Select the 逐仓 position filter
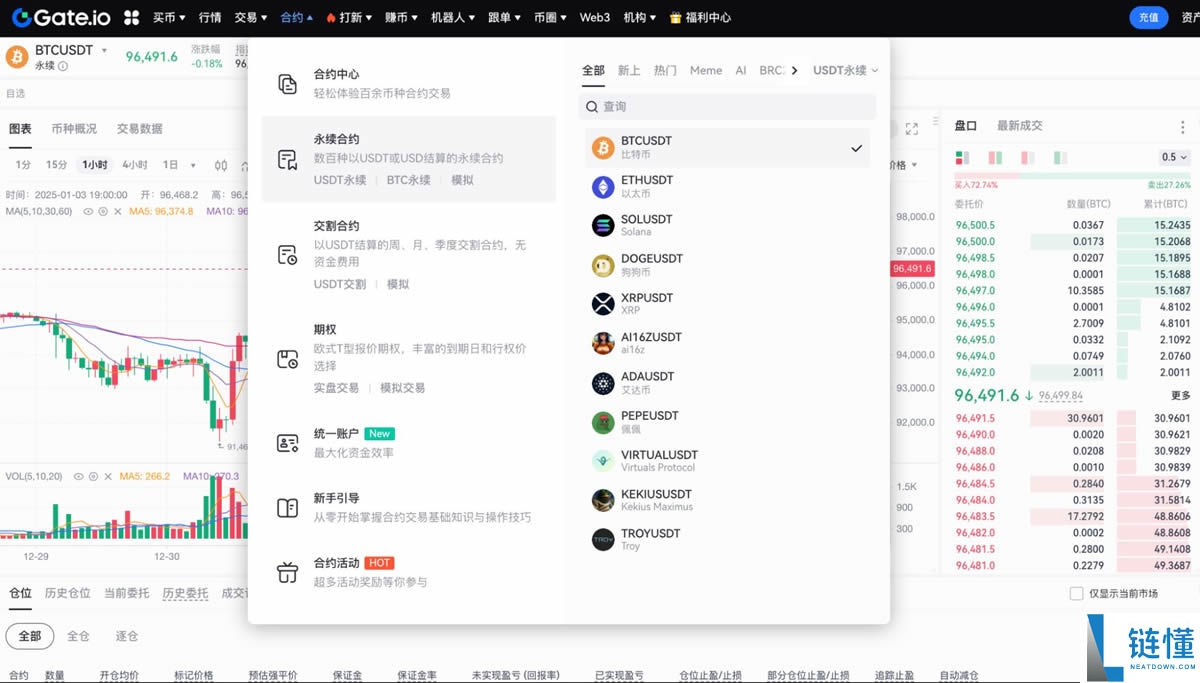 pyautogui.click(x=127, y=636)
